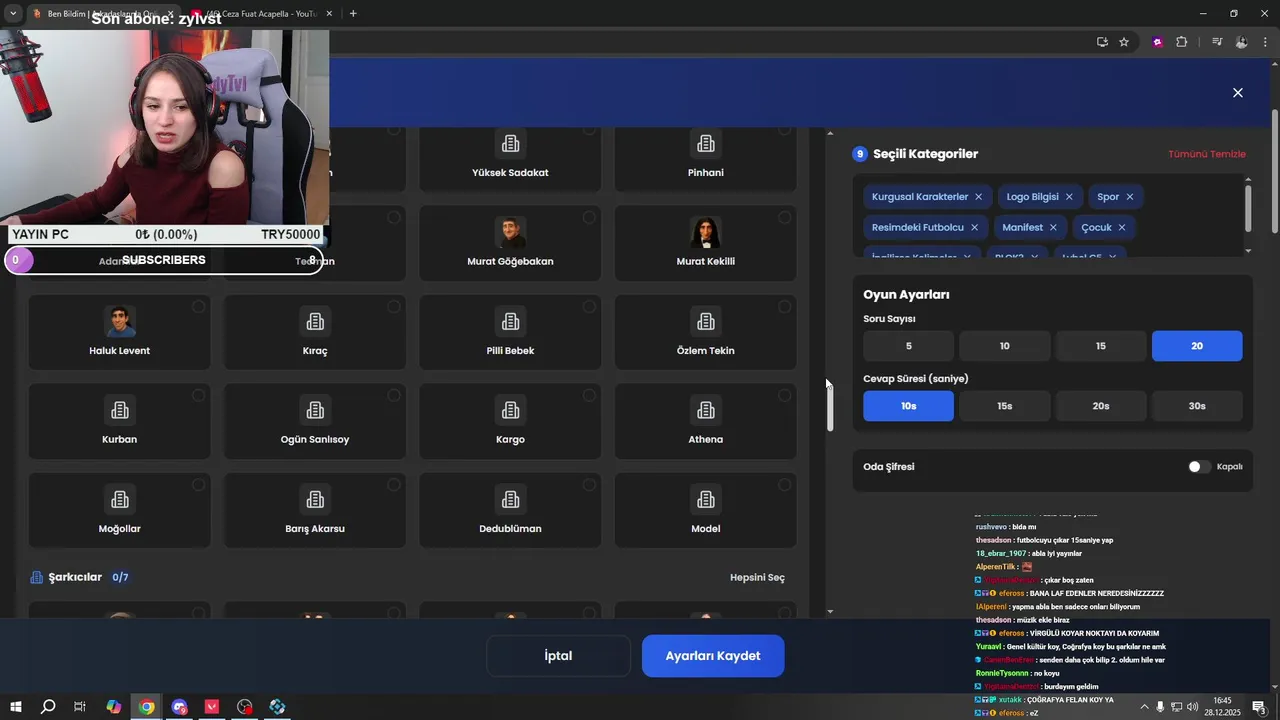
Task: Remove the Kurgusal Karakterler category chip
Action: [978, 197]
